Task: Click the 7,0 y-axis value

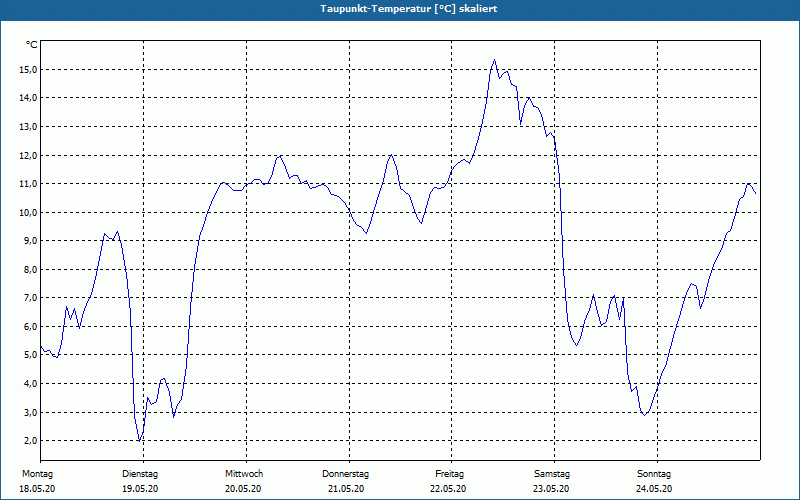Action: pos(30,297)
